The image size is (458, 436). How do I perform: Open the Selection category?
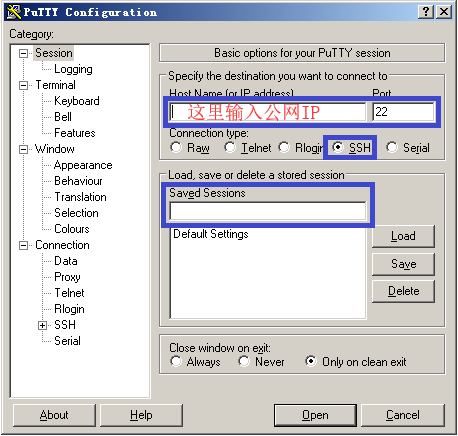pos(76,213)
